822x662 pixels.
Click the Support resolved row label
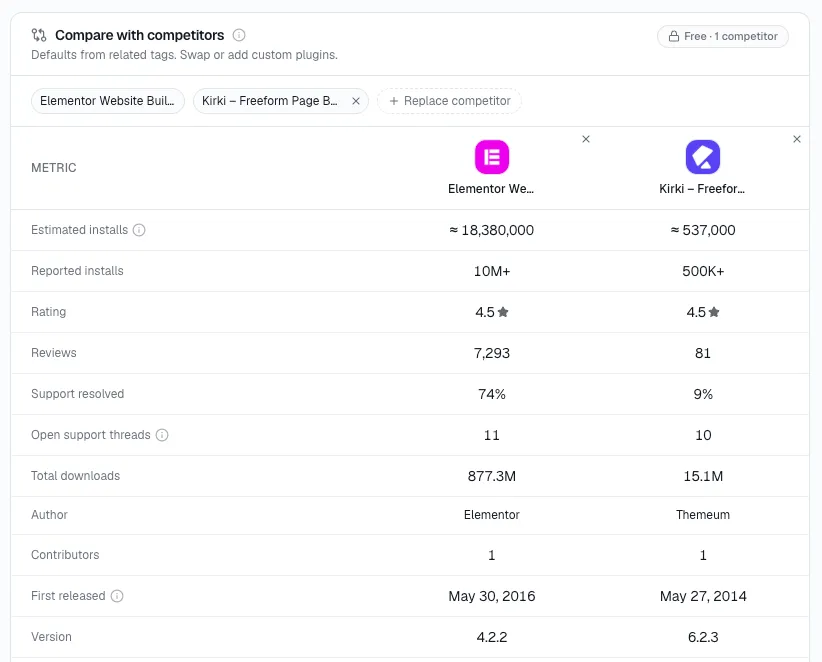click(78, 394)
